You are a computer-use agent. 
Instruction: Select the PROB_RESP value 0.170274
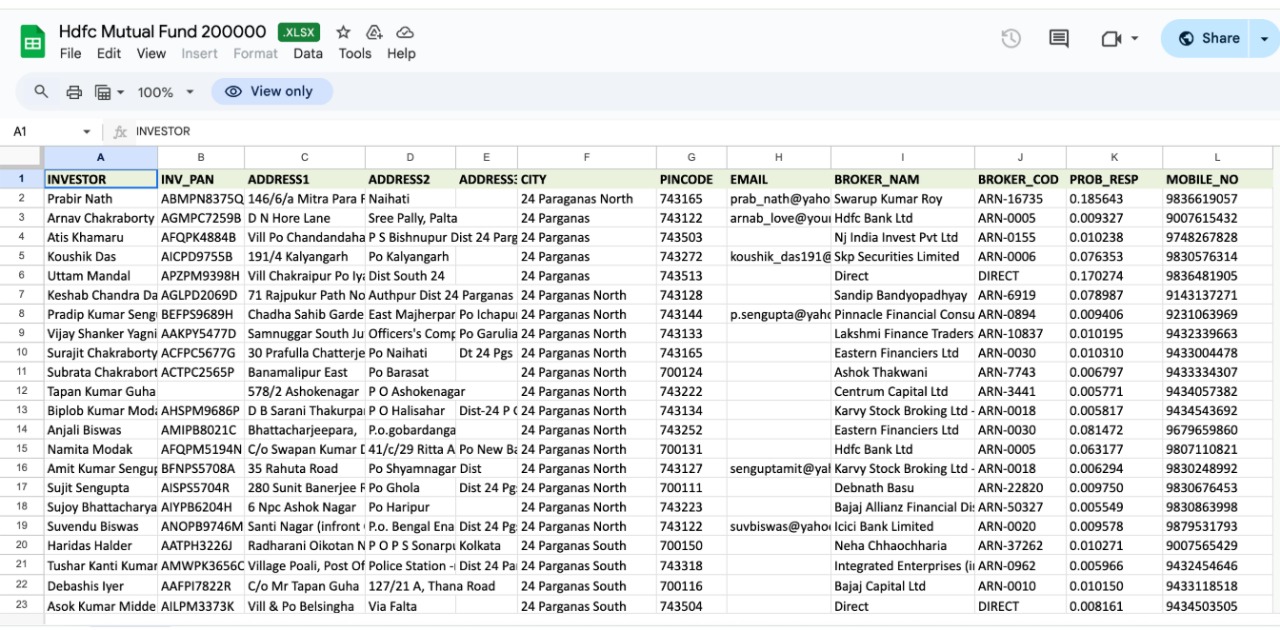click(1115, 276)
